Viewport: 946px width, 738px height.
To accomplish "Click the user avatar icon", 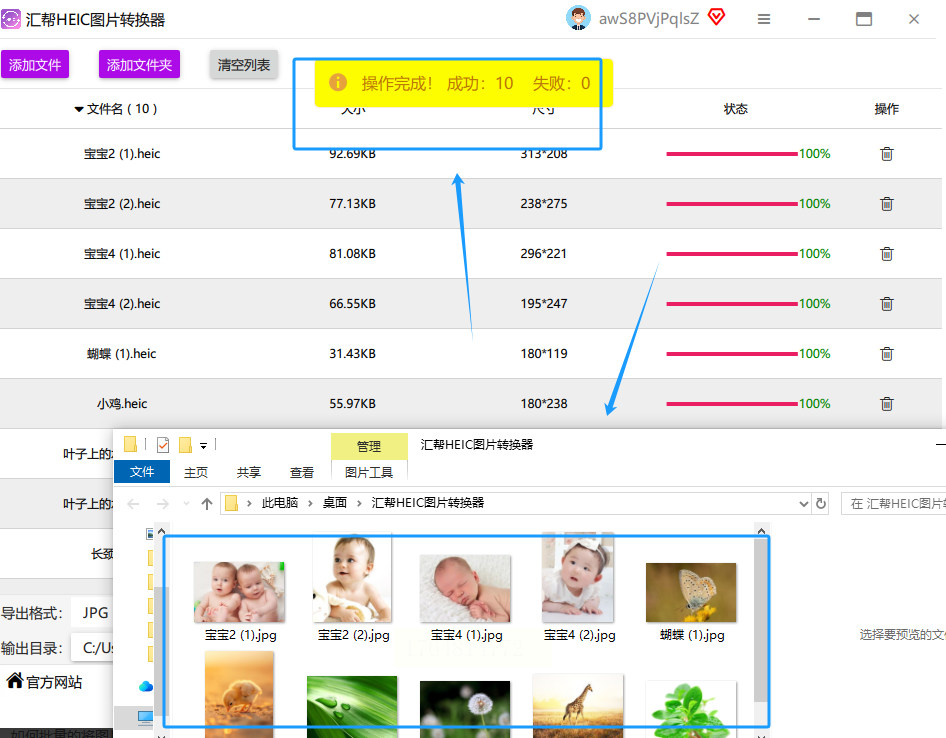I will point(578,18).
